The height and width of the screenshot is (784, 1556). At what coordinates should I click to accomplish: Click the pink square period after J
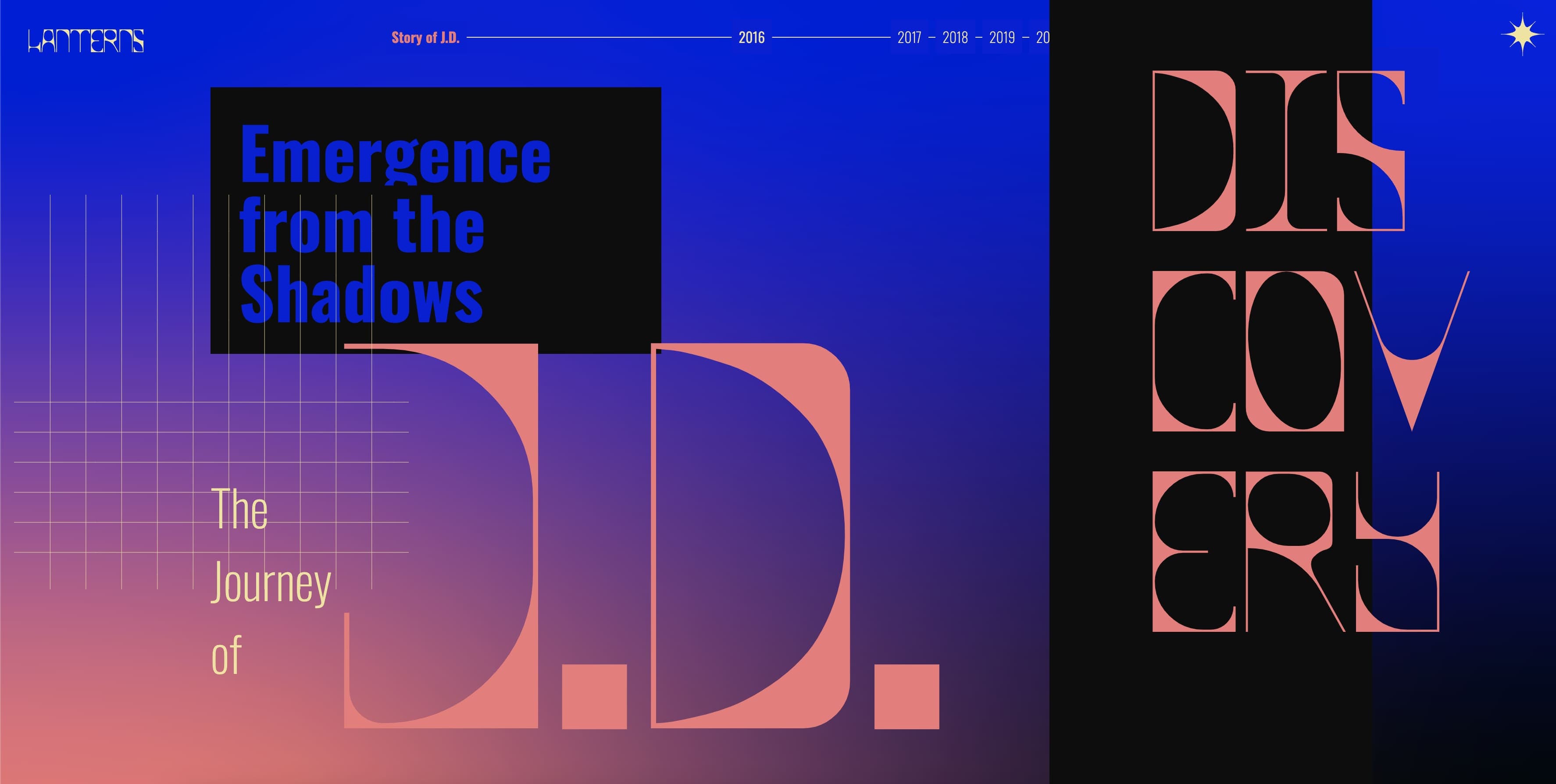coord(594,696)
